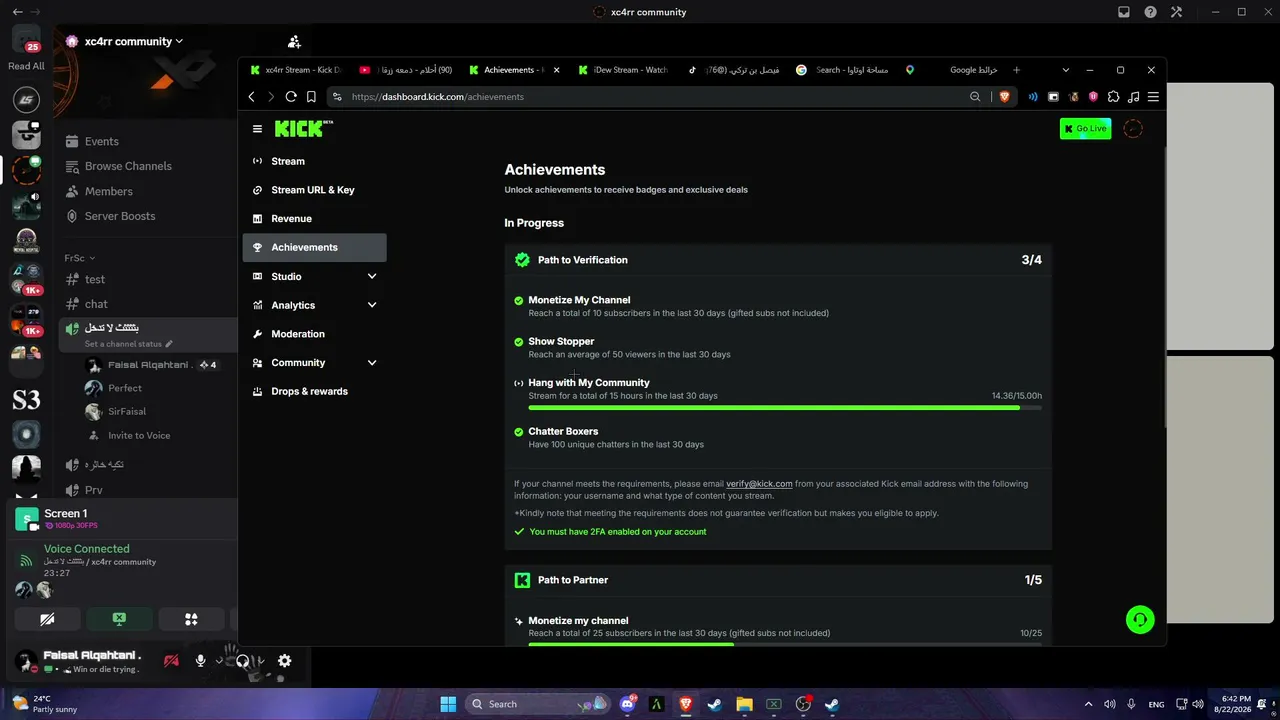Expand the Community submenu

[x=372, y=362]
